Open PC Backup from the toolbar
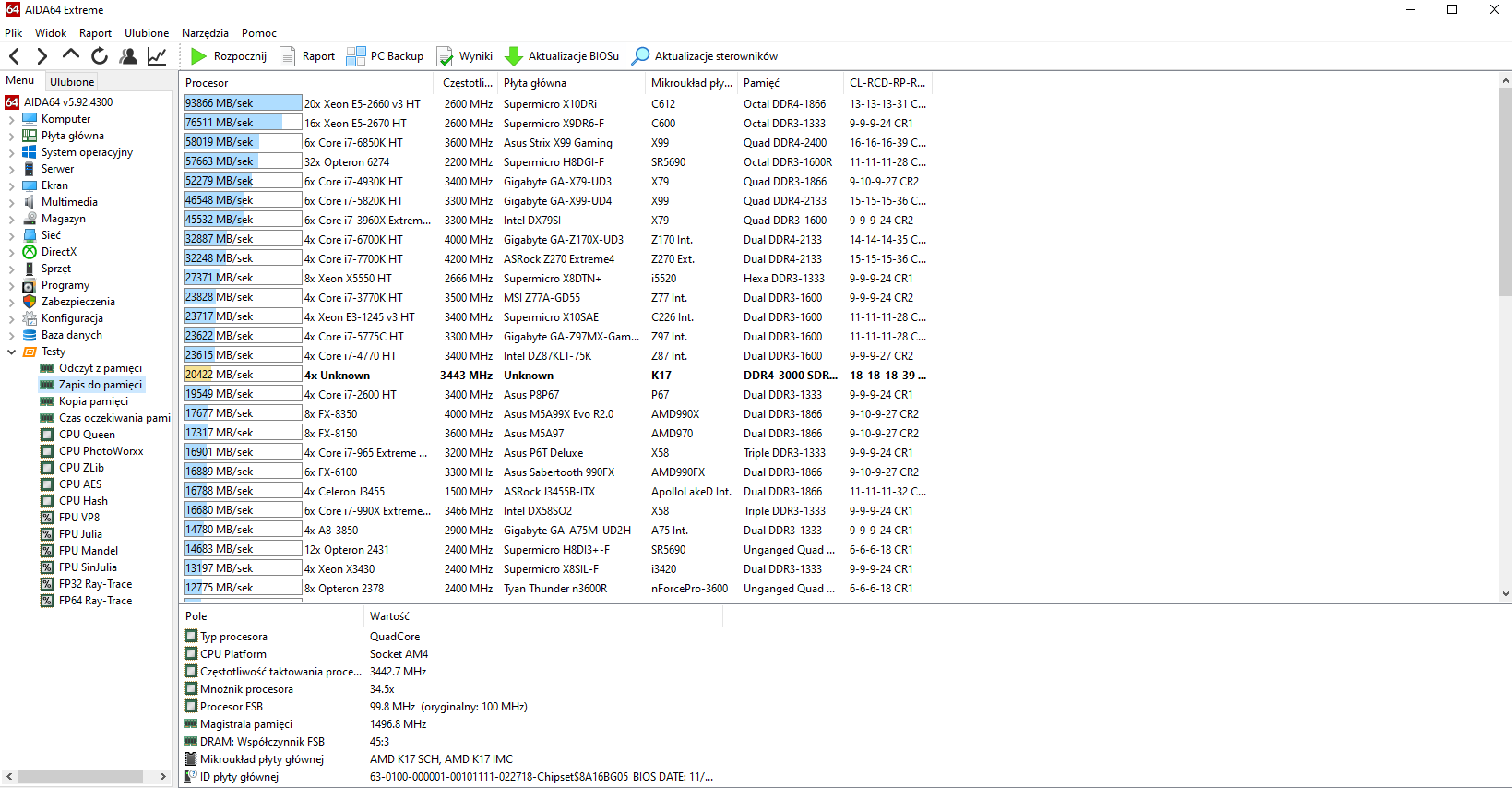This screenshot has width=1512, height=788. point(386,56)
